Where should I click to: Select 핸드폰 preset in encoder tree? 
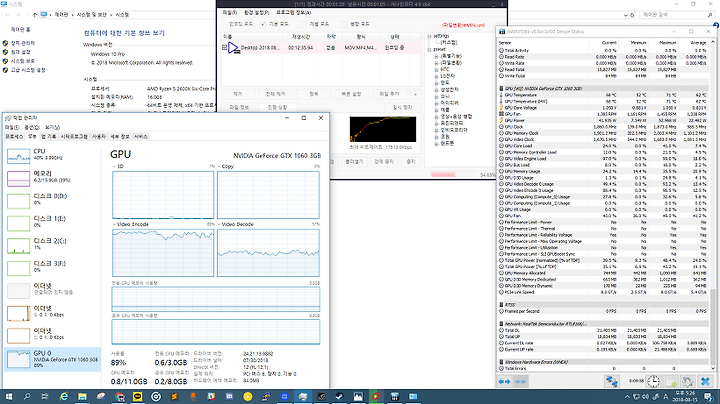447,143
